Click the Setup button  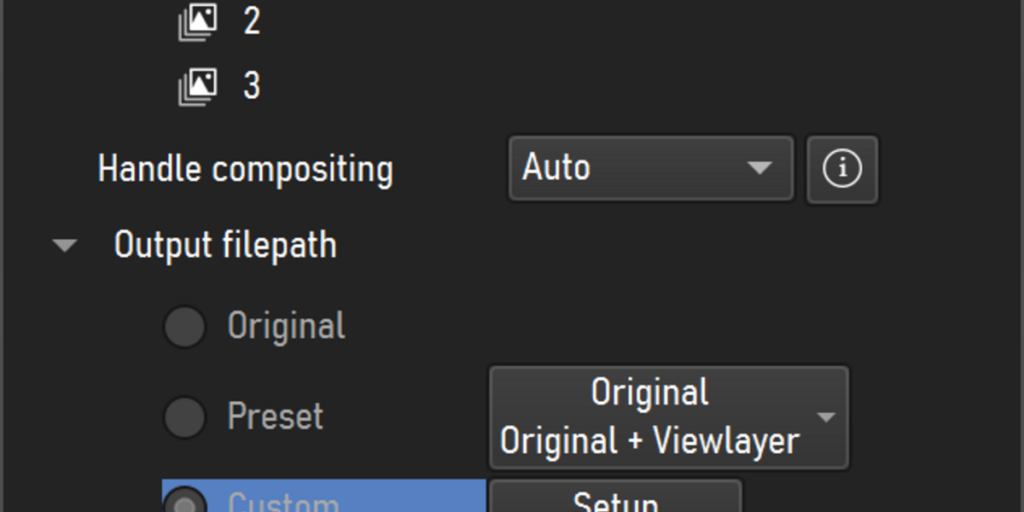click(616, 500)
